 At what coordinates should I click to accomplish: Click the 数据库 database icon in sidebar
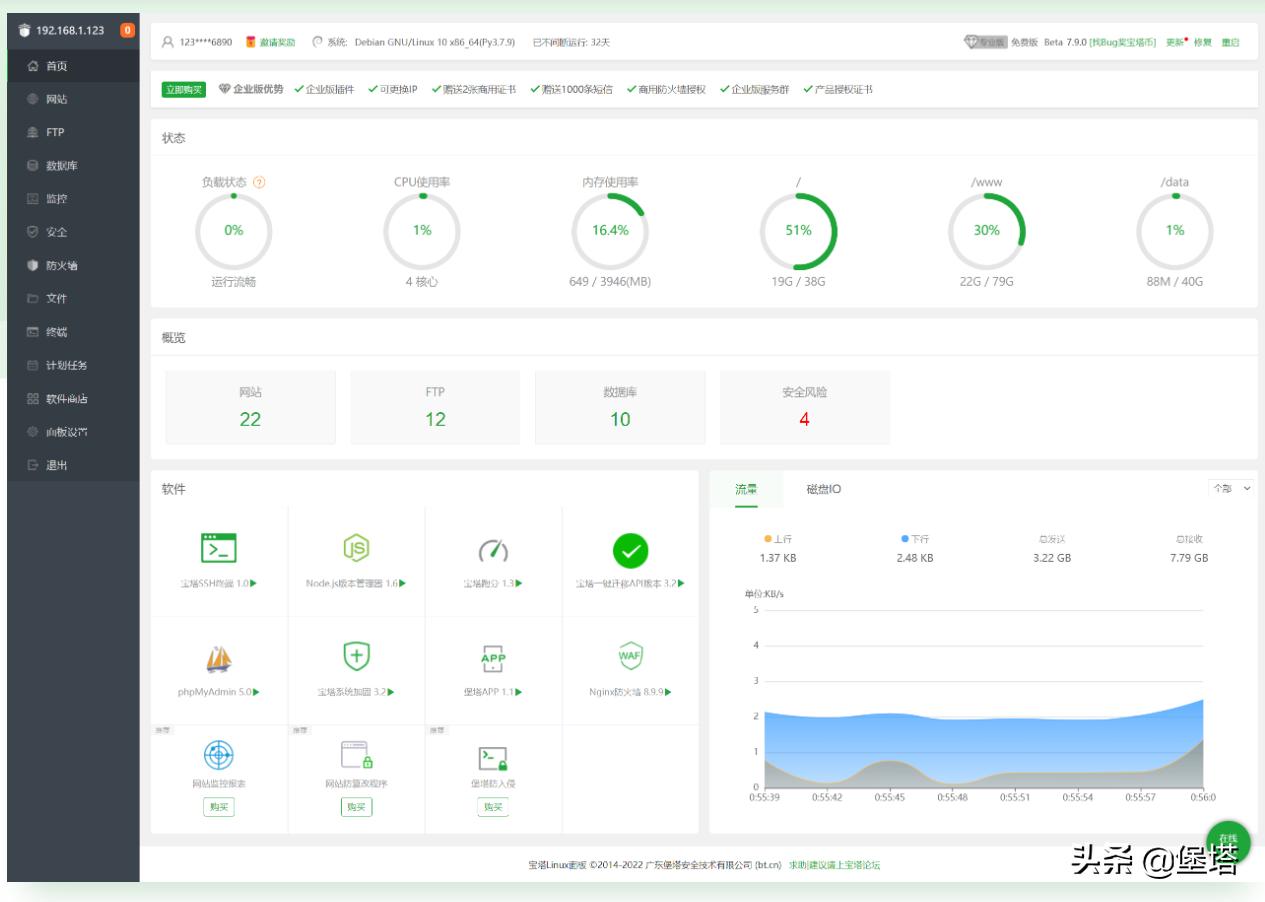pyautogui.click(x=33, y=165)
